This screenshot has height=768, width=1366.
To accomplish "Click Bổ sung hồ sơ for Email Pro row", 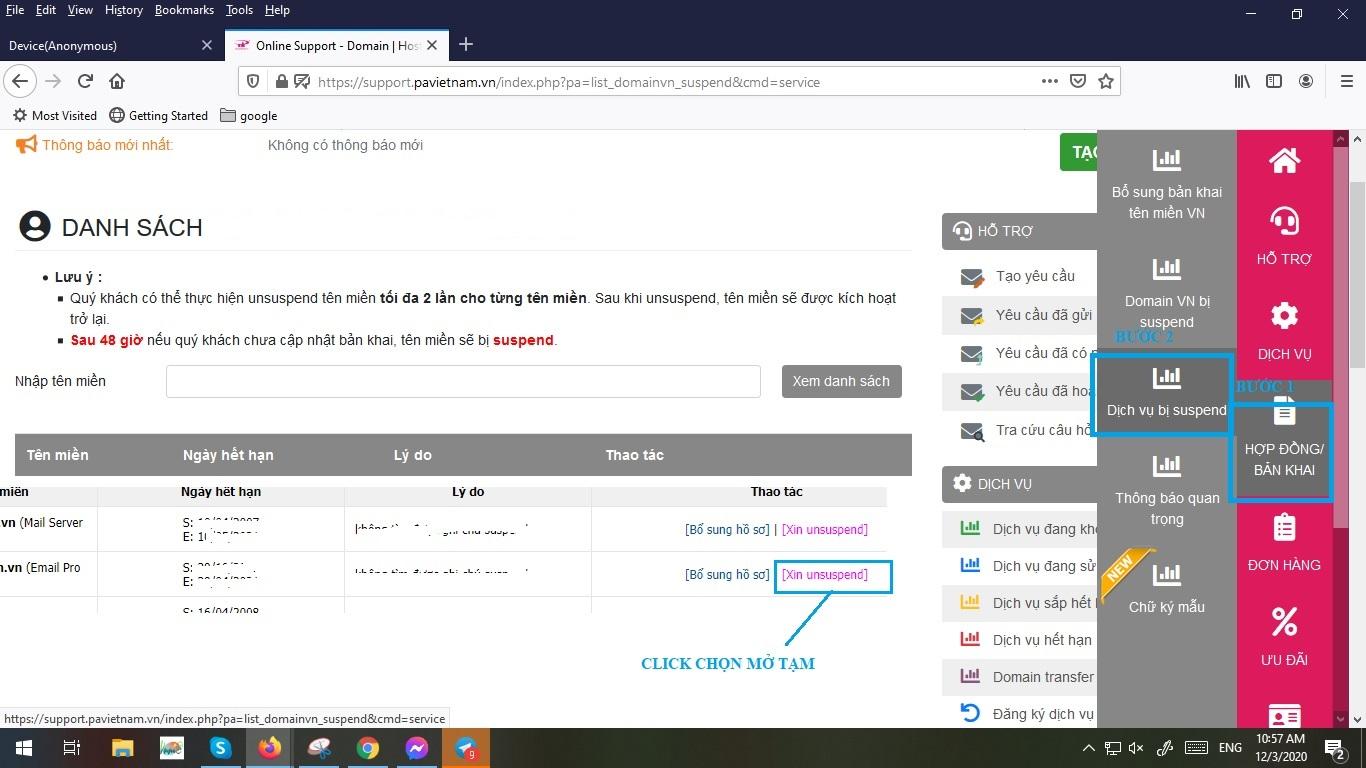I will (727, 575).
